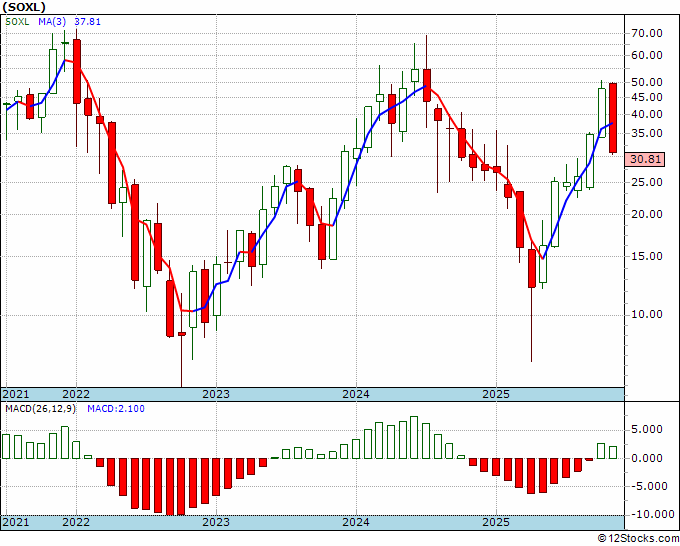Click the MA(3) legend label
Viewport: 680px width, 546px height.
coord(52,21)
